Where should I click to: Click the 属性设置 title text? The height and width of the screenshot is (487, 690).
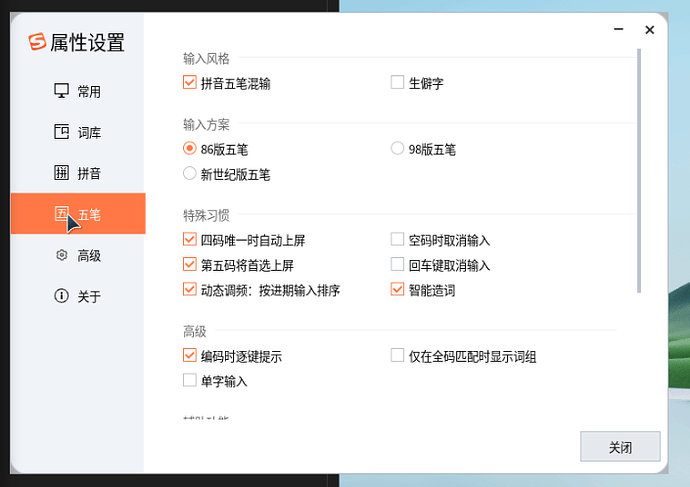coord(87,43)
